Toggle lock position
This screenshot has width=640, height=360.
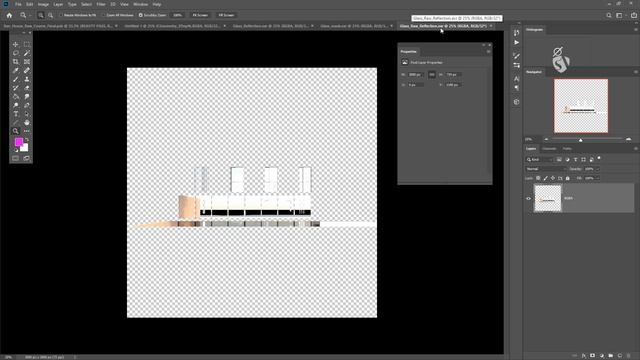click(x=553, y=178)
